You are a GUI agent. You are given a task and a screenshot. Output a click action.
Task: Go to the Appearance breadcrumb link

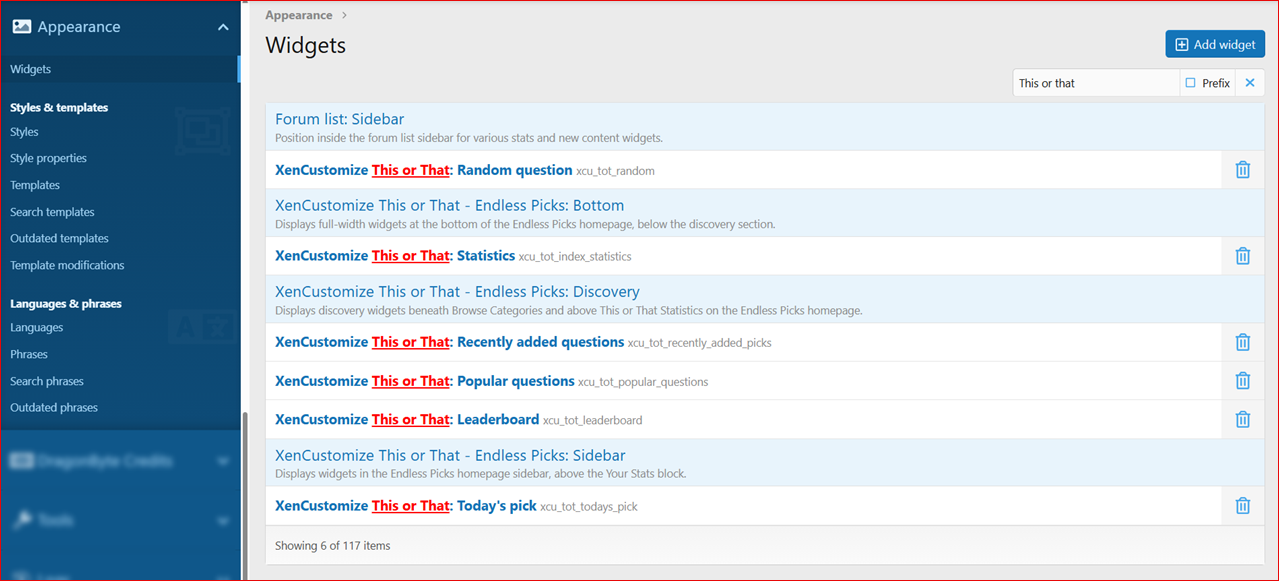pyautogui.click(x=299, y=15)
